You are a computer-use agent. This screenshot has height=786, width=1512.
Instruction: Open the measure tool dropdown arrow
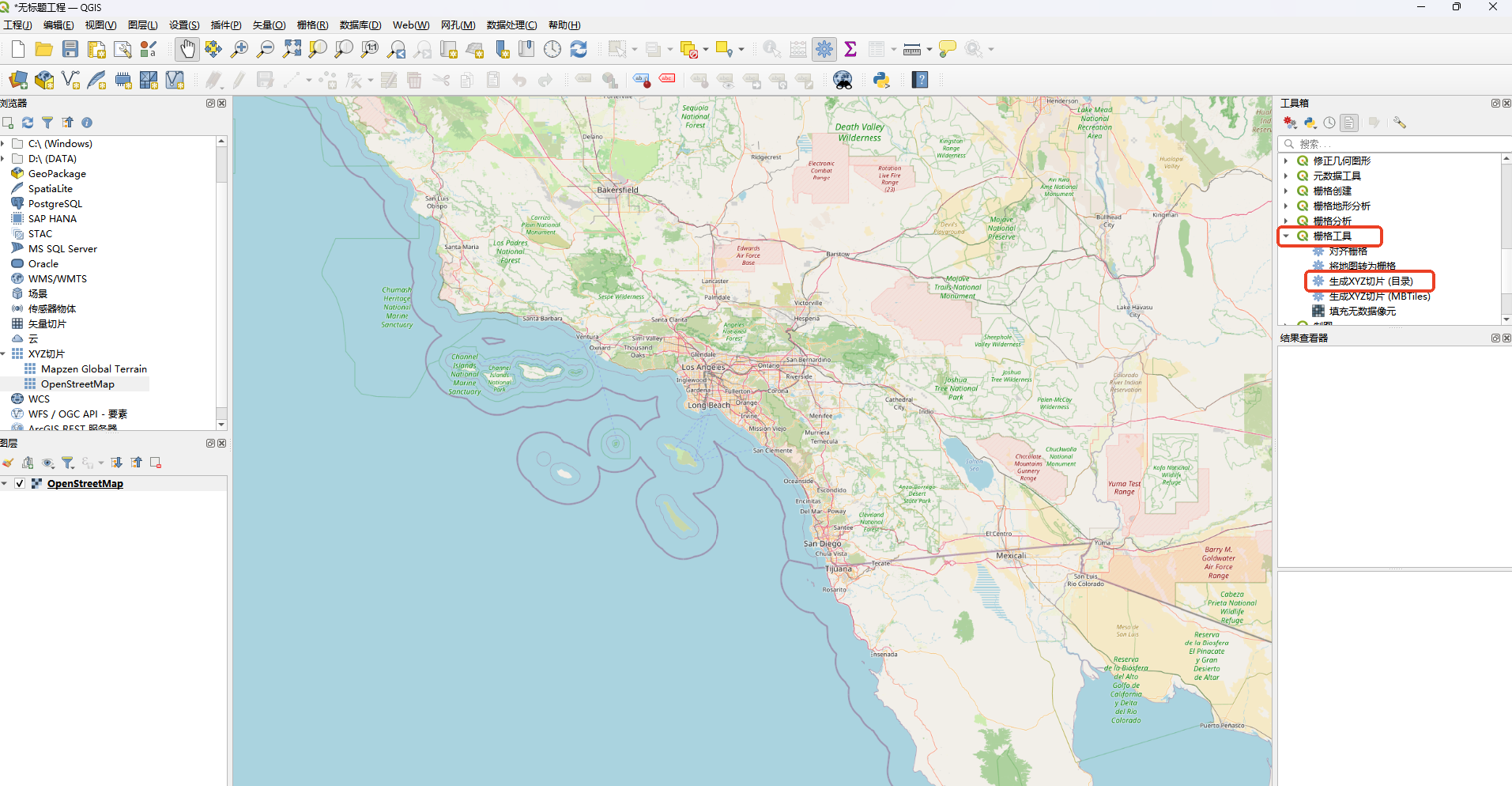pyautogui.click(x=929, y=49)
